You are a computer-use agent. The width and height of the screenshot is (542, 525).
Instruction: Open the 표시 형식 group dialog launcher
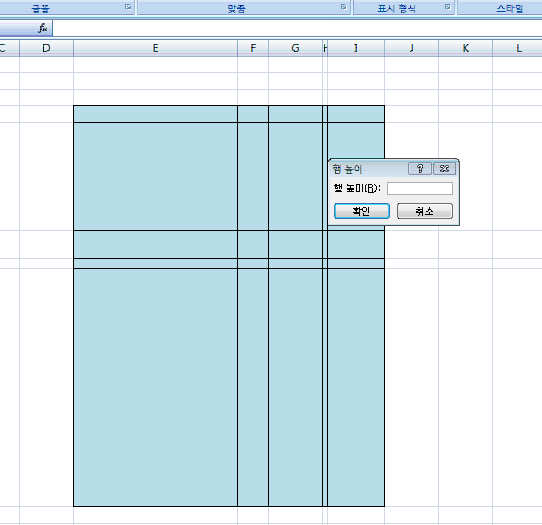coord(448,7)
